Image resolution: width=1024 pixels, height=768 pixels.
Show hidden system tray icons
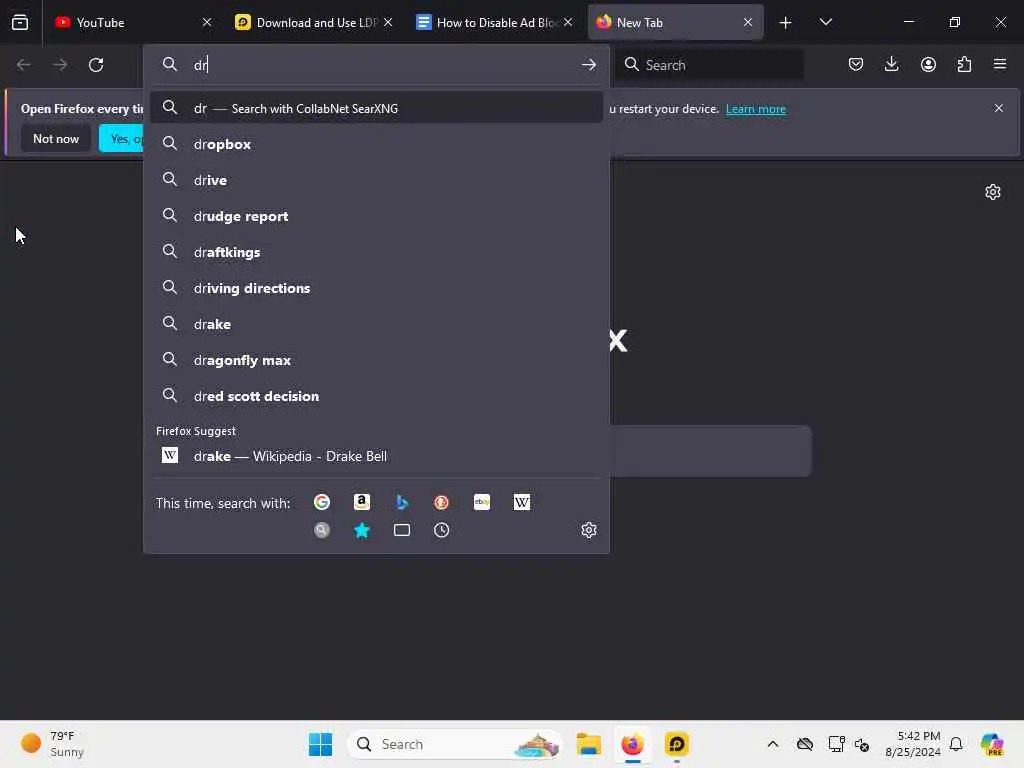pos(773,744)
